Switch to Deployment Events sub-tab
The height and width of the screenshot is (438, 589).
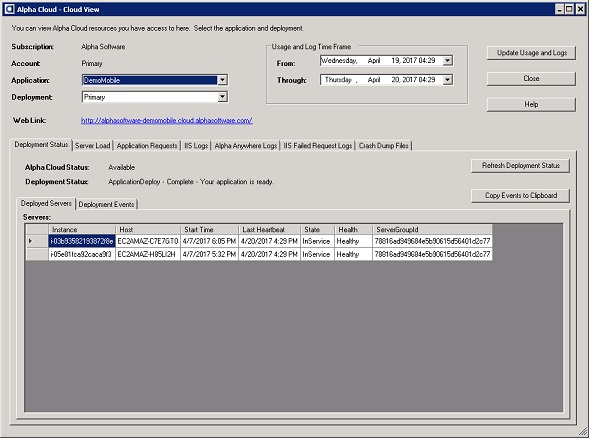click(x=106, y=204)
